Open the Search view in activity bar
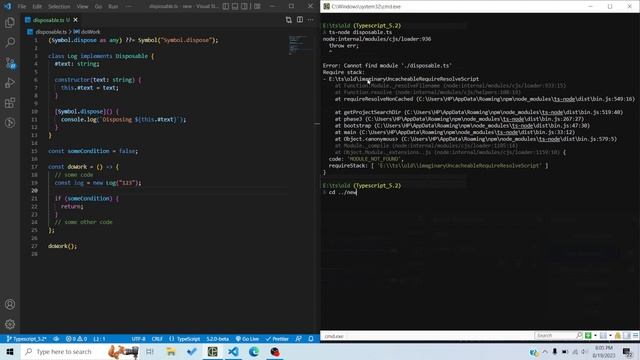The height and width of the screenshot is (360, 640). (10, 42)
